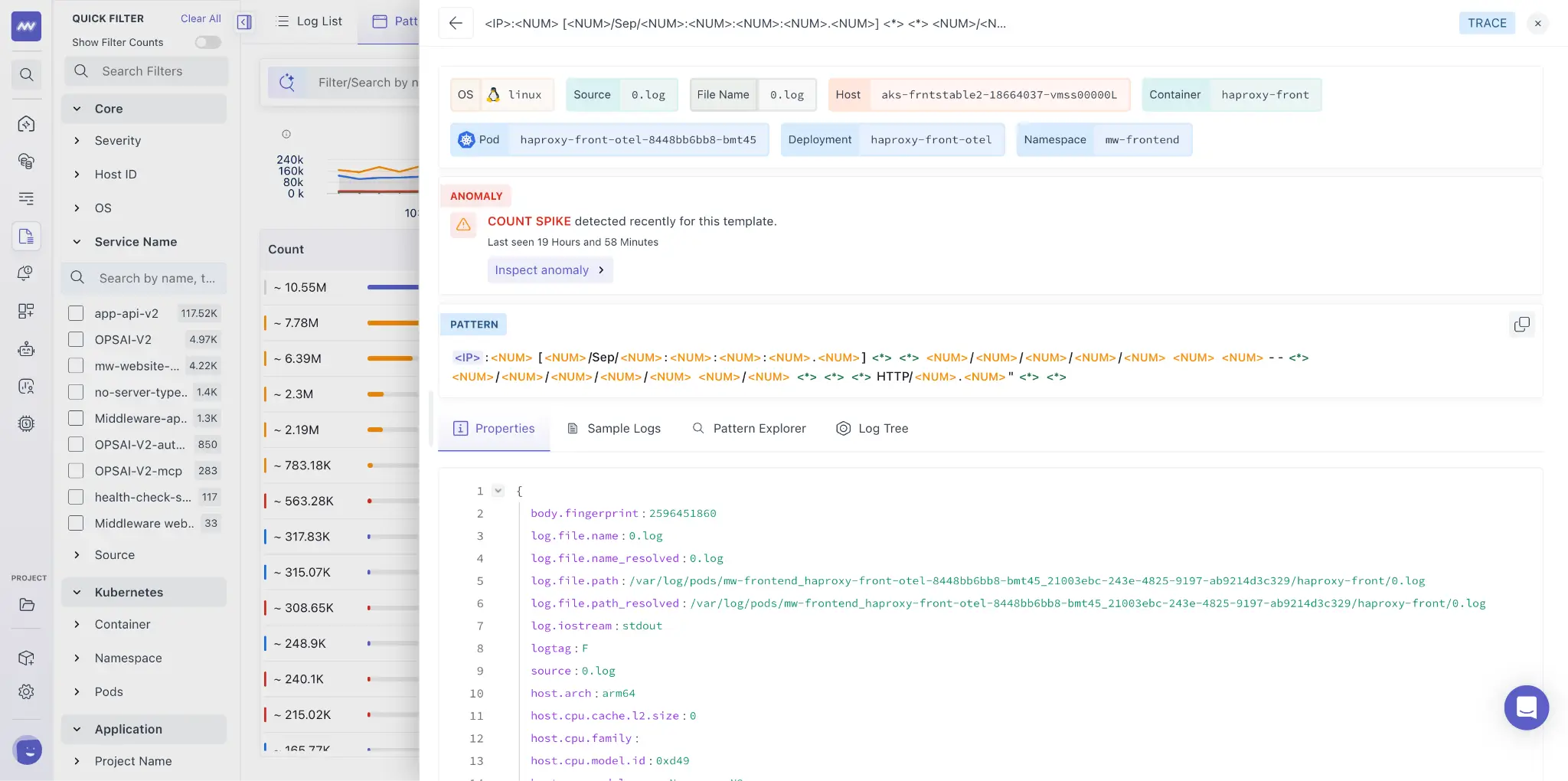
Task: Open the search icon in left sidebar
Action: pos(26,74)
